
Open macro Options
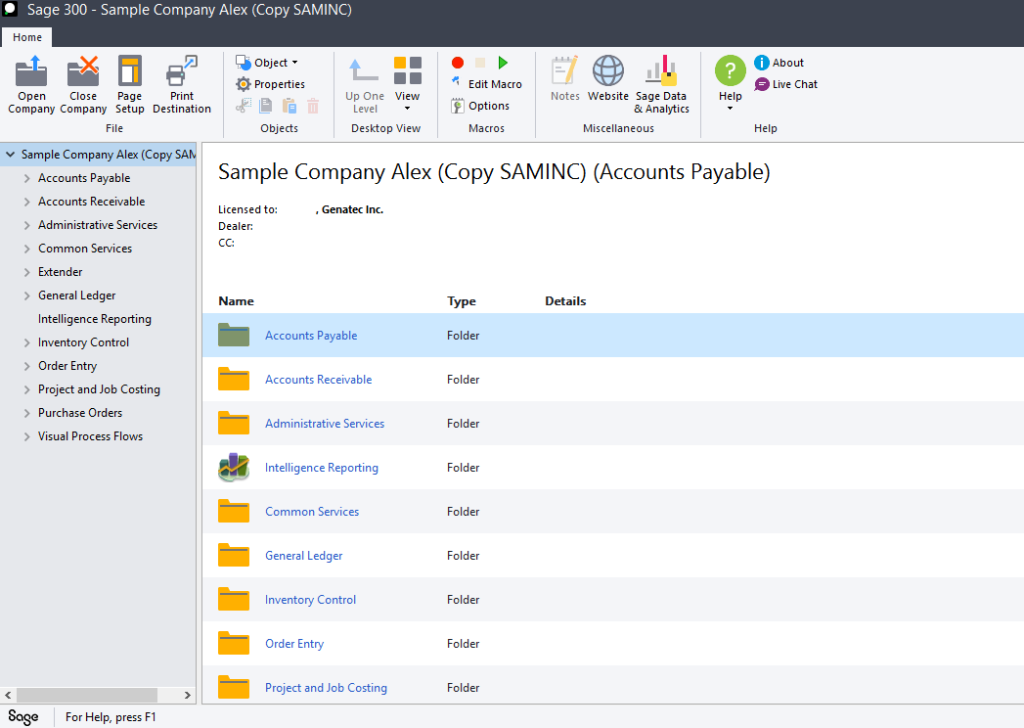(480, 106)
